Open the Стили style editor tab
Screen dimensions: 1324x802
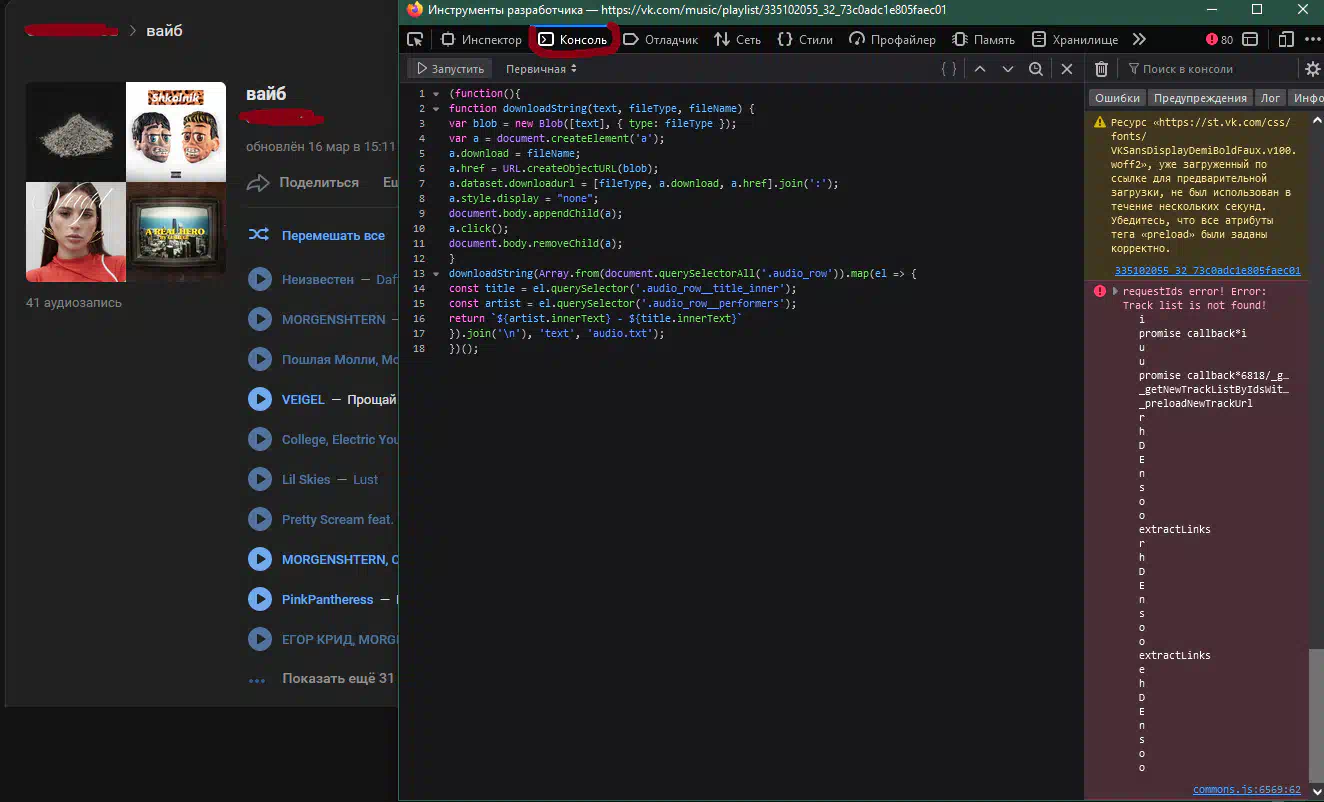point(805,40)
